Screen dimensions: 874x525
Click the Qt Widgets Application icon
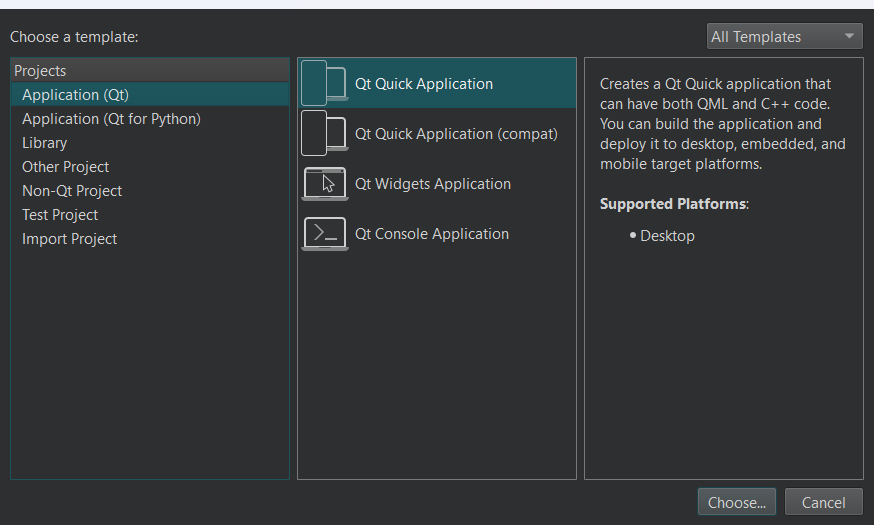325,183
